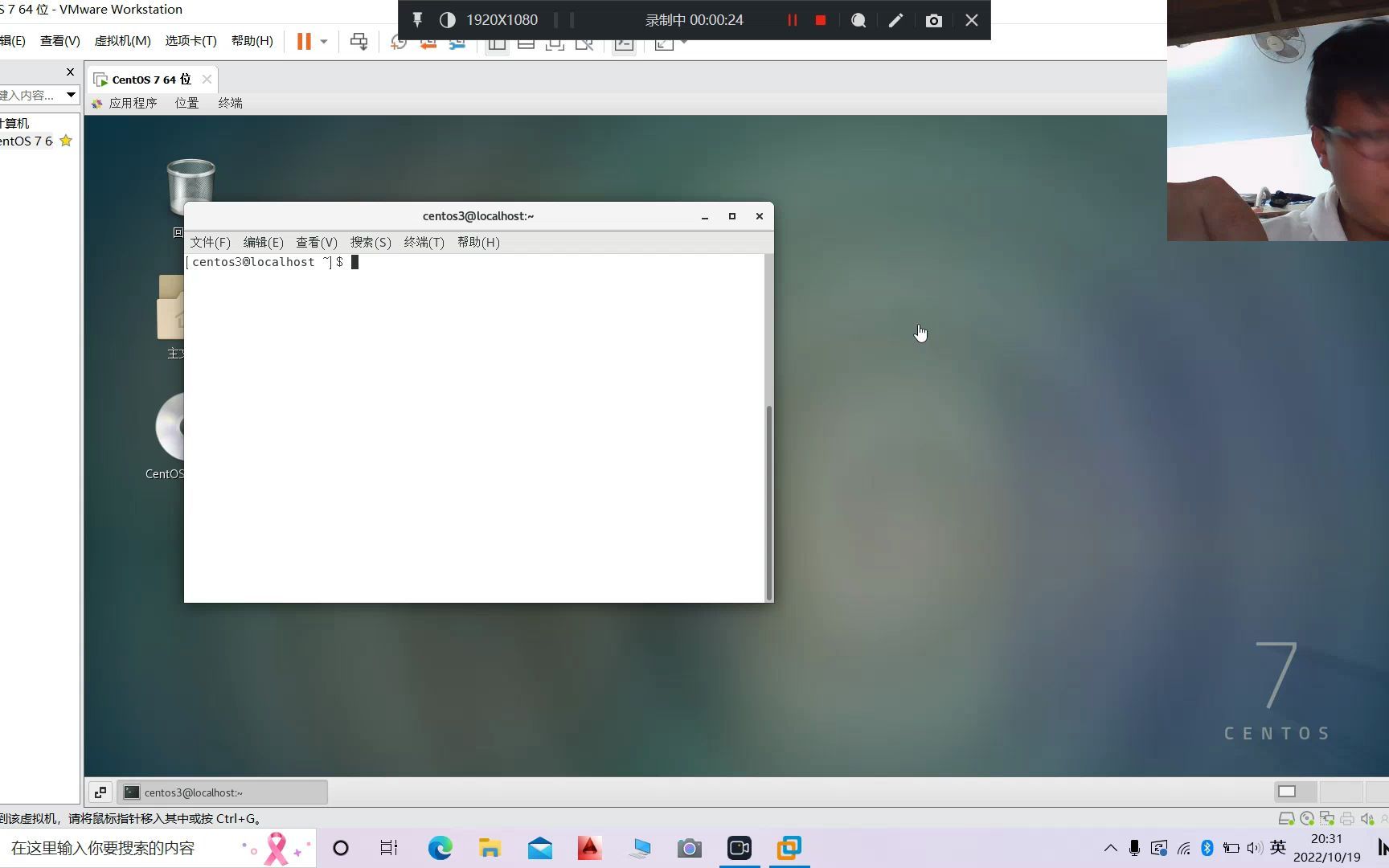Stop the screen recording with the red square

pyautogui.click(x=821, y=20)
